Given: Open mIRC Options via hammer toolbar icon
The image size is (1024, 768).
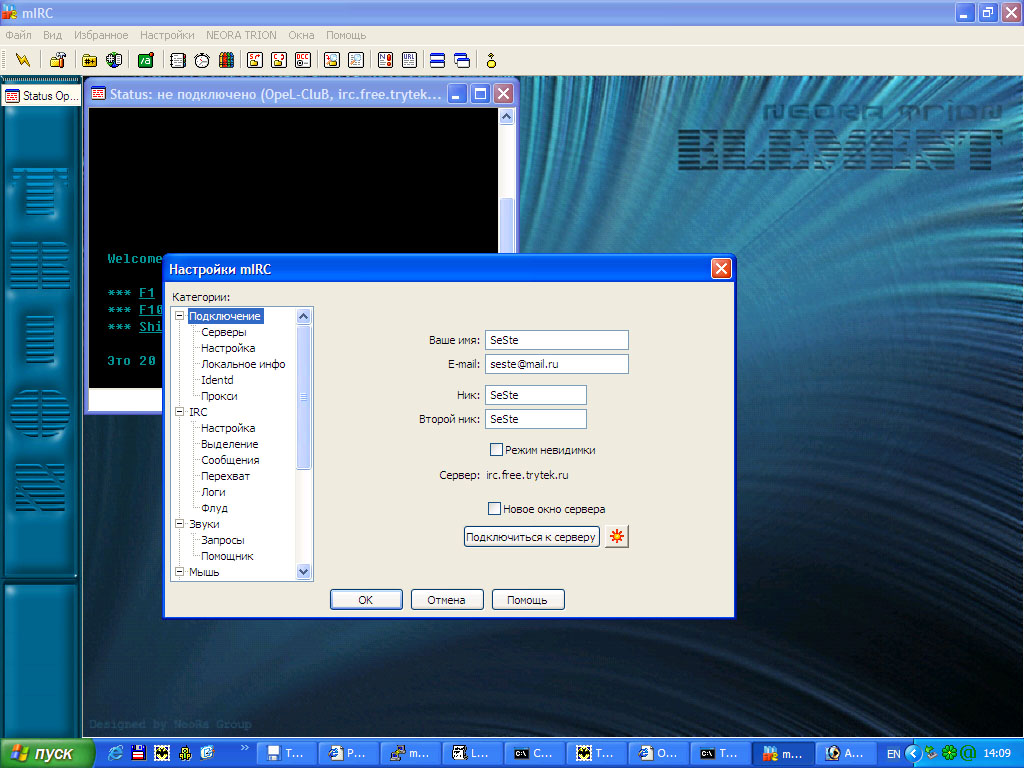Looking at the screenshot, I should pos(57,60).
